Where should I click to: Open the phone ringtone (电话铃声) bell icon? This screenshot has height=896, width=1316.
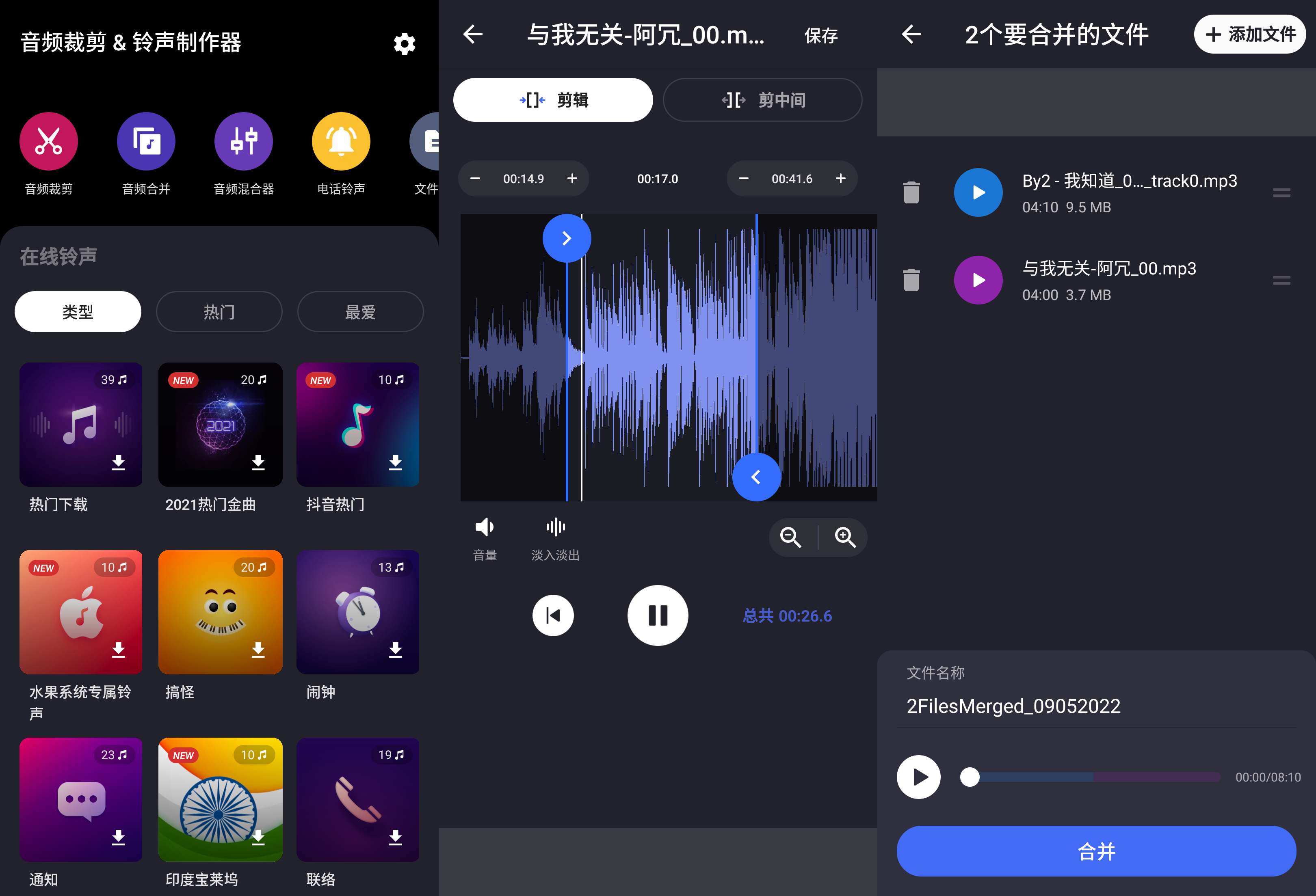click(x=341, y=142)
